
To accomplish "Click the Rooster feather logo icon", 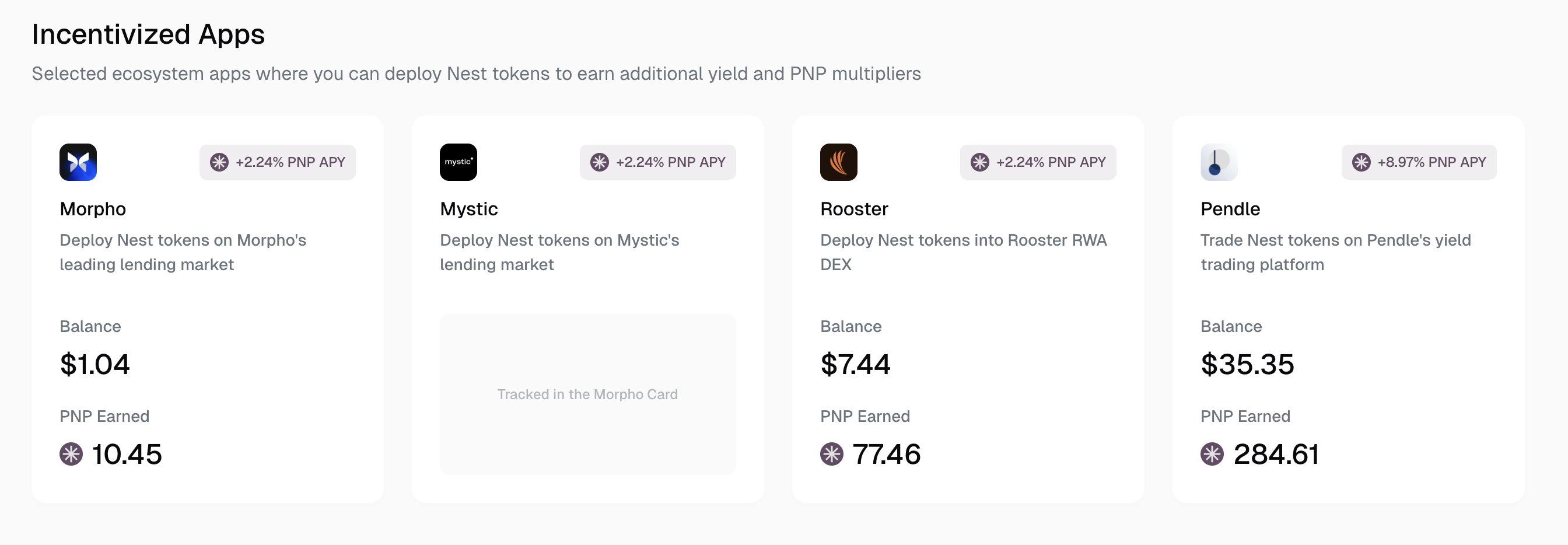I will (x=838, y=162).
